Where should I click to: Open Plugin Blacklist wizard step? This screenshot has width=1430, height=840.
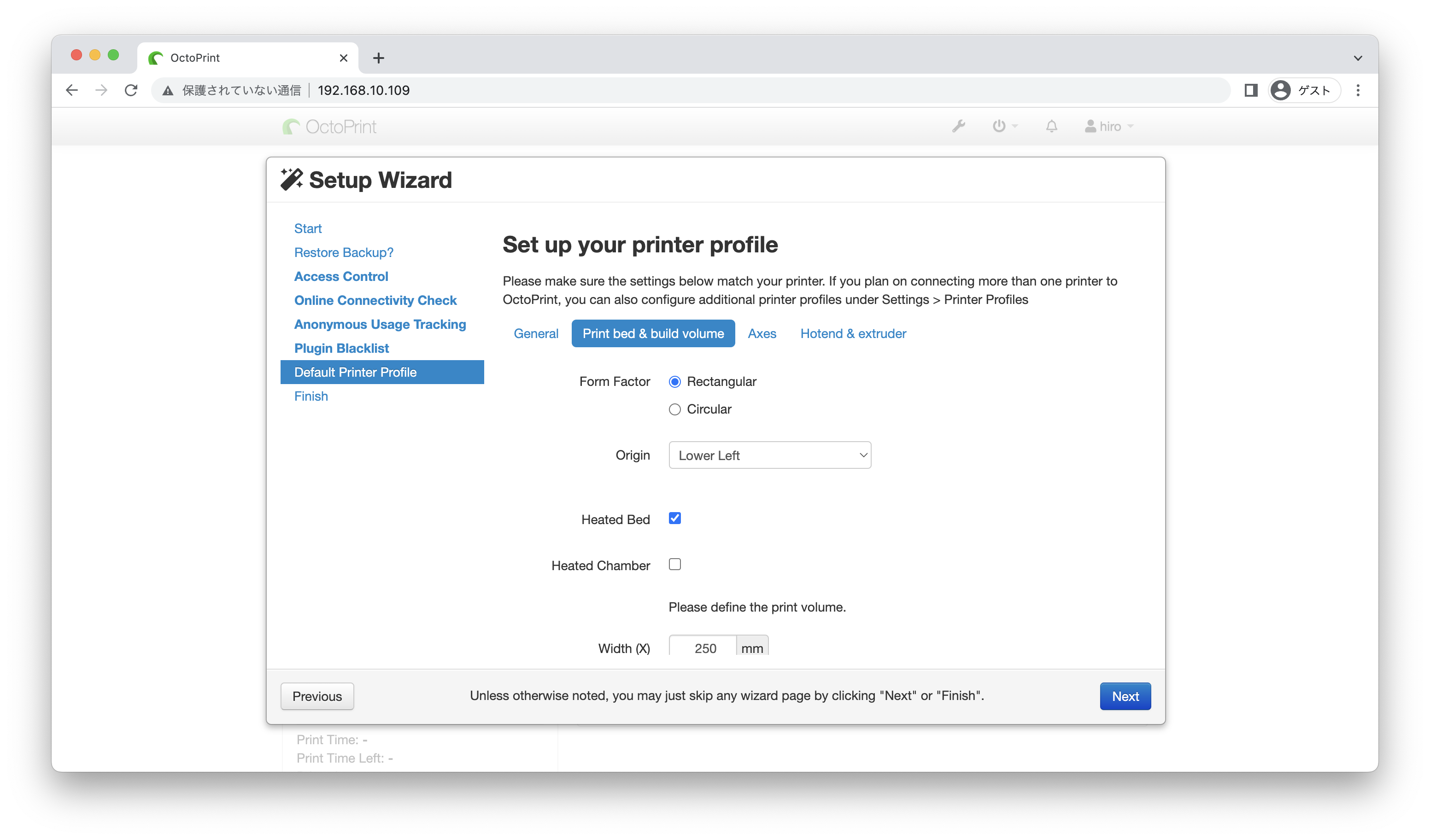click(x=341, y=348)
